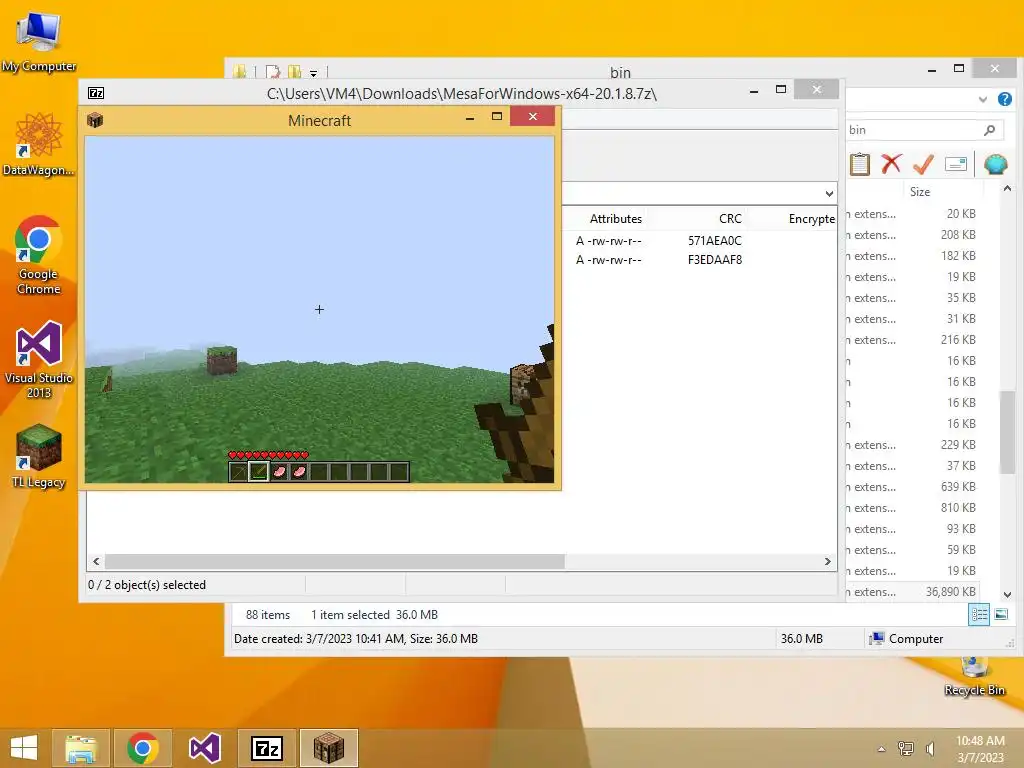Screen dimensions: 1024x768
Task: Click the Properties quick access icon in bin window
Action: pyautogui.click(x=272, y=72)
